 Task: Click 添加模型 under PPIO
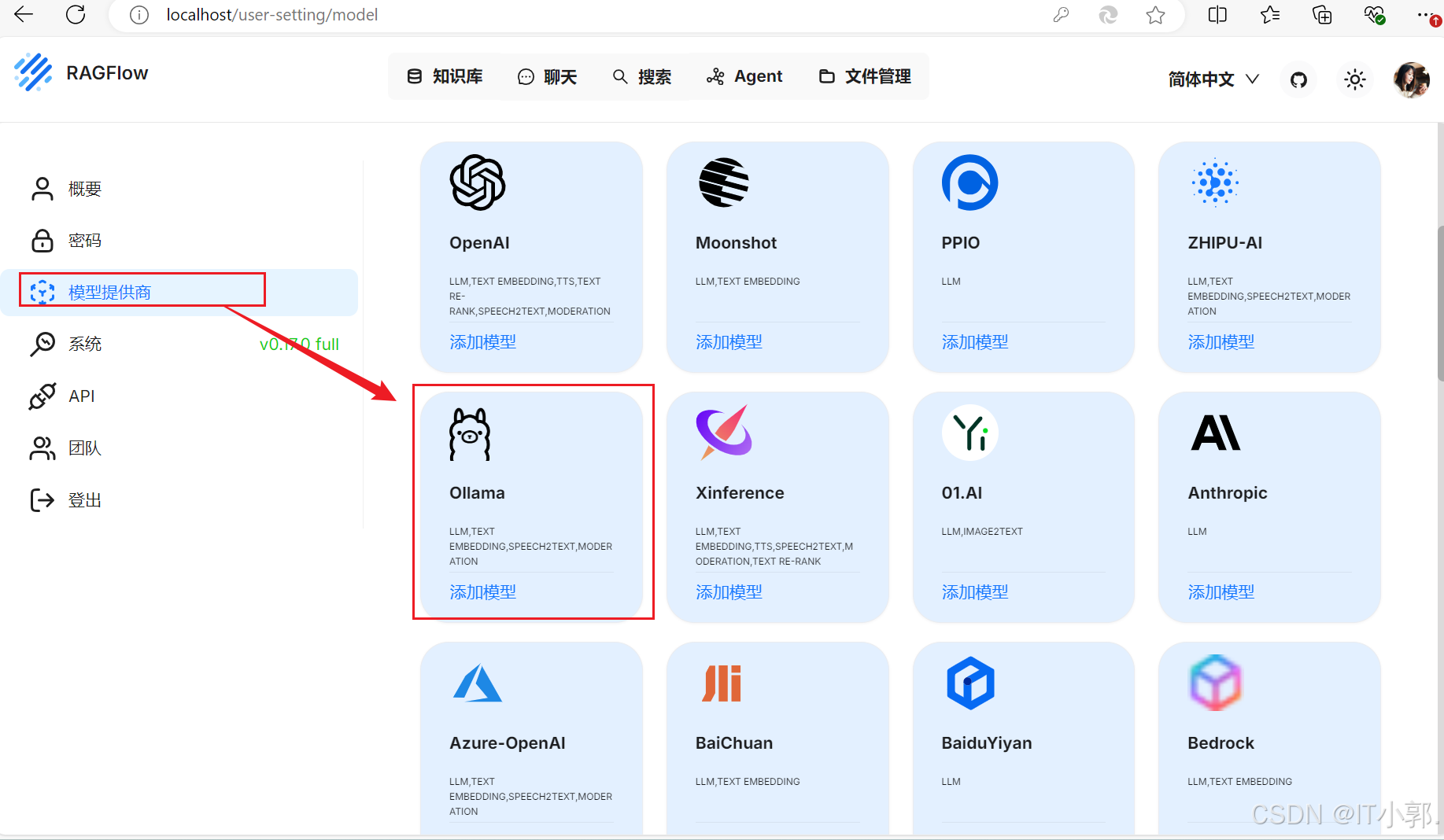click(975, 342)
